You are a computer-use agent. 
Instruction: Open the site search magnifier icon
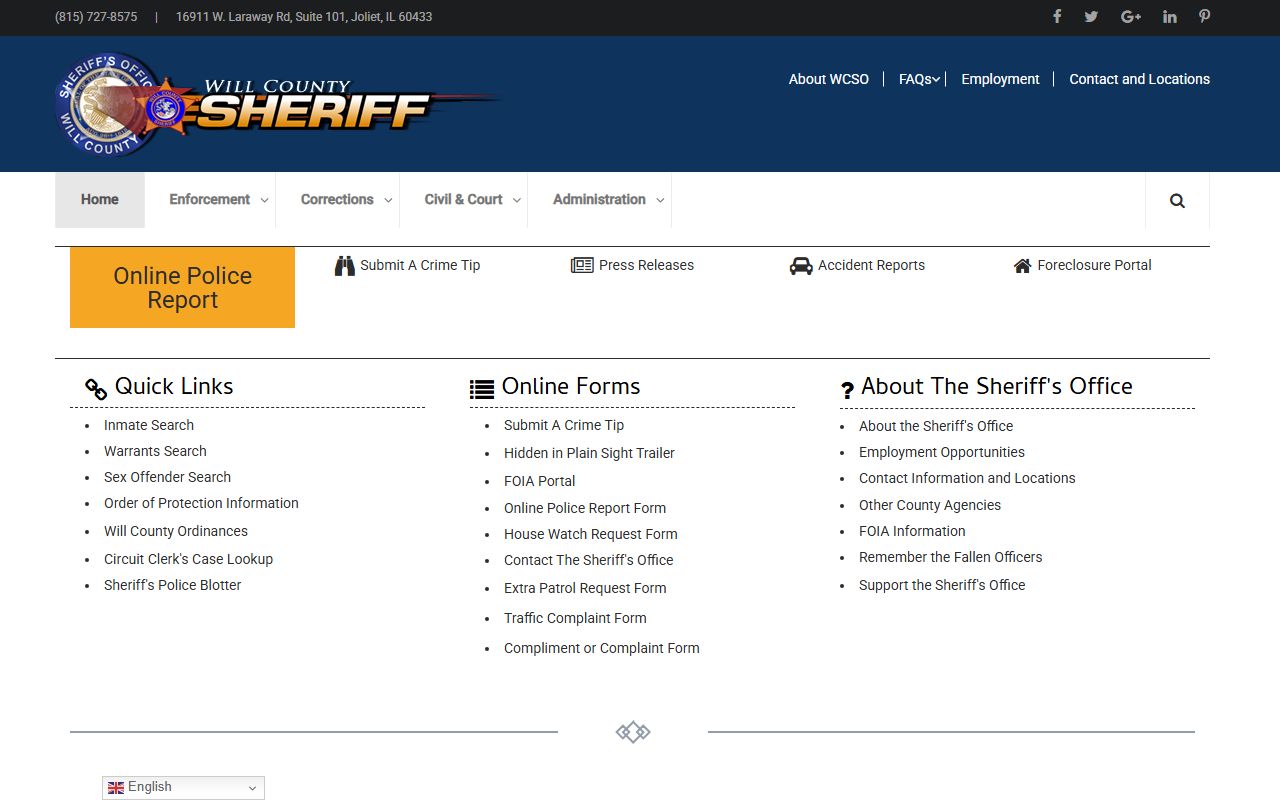coord(1177,200)
